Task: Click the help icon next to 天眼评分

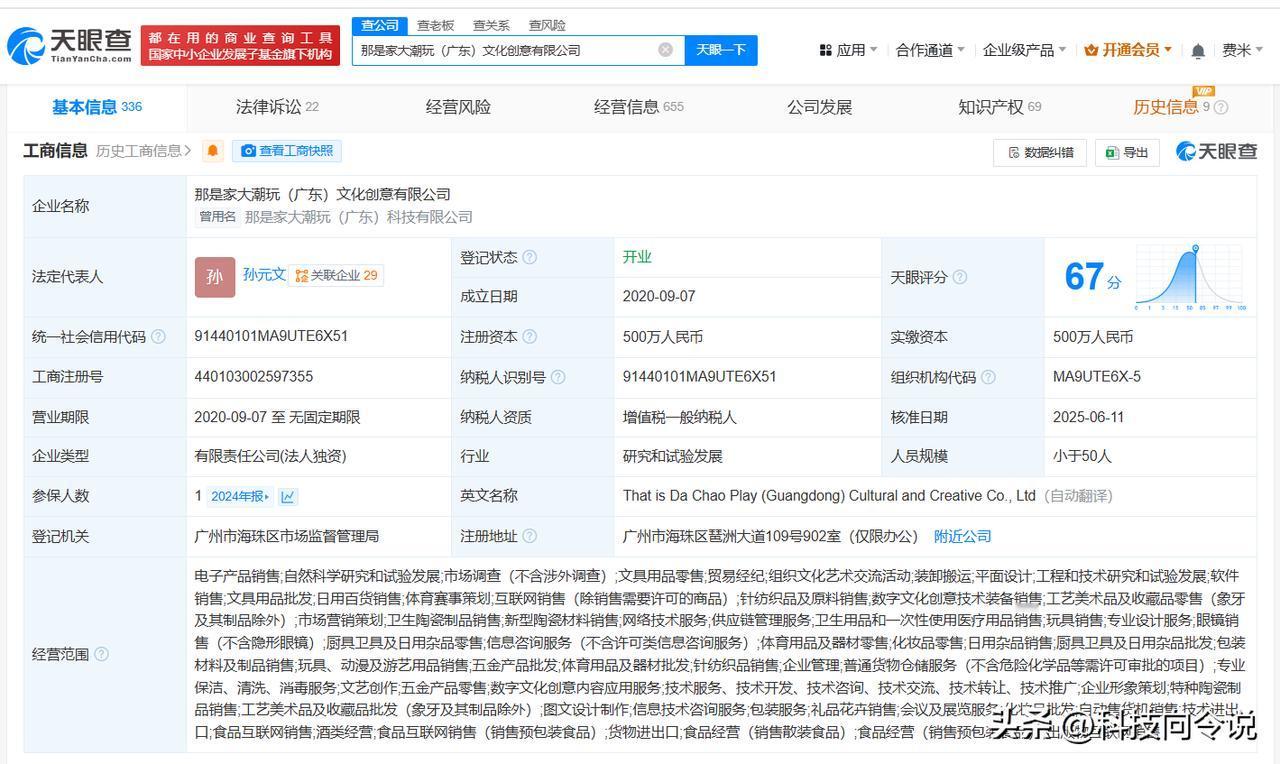Action: [959, 277]
